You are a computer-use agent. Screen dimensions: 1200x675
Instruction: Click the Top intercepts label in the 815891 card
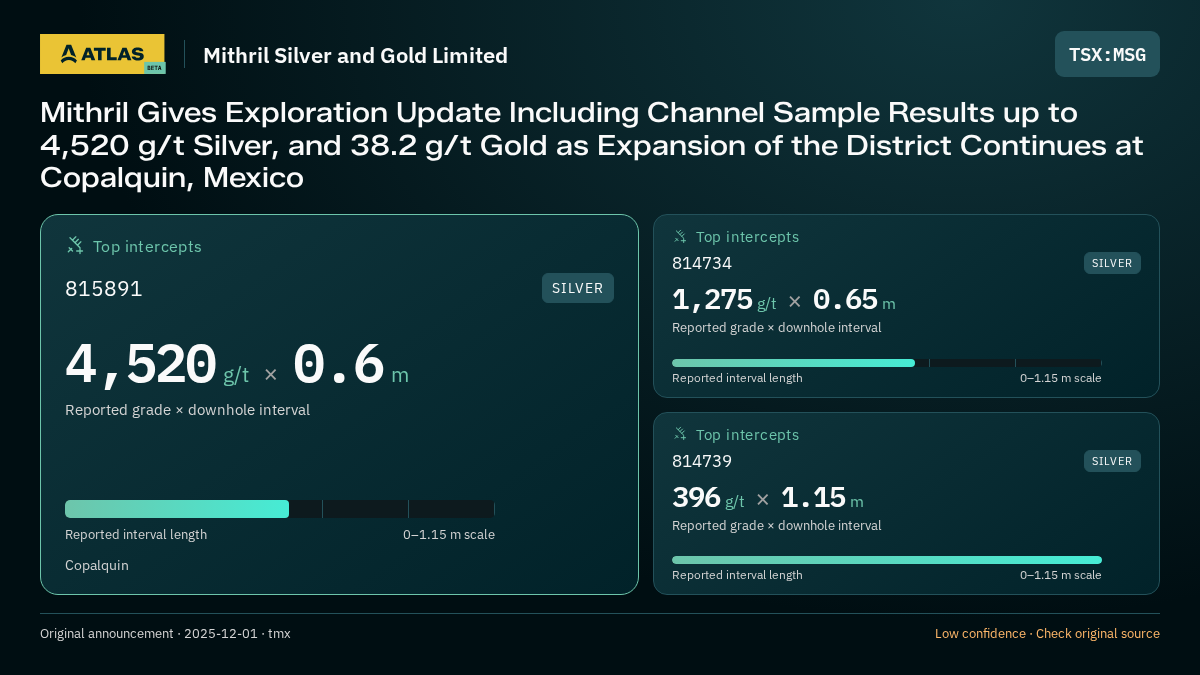coord(147,246)
